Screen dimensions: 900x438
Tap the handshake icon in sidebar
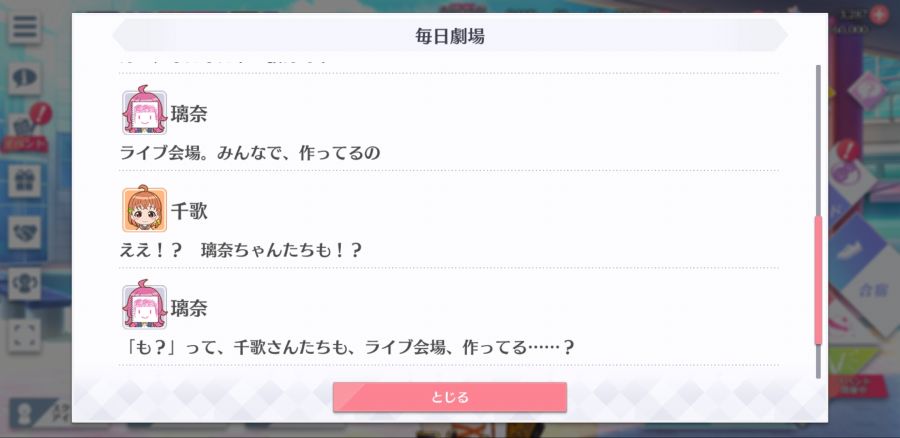[x=24, y=232]
